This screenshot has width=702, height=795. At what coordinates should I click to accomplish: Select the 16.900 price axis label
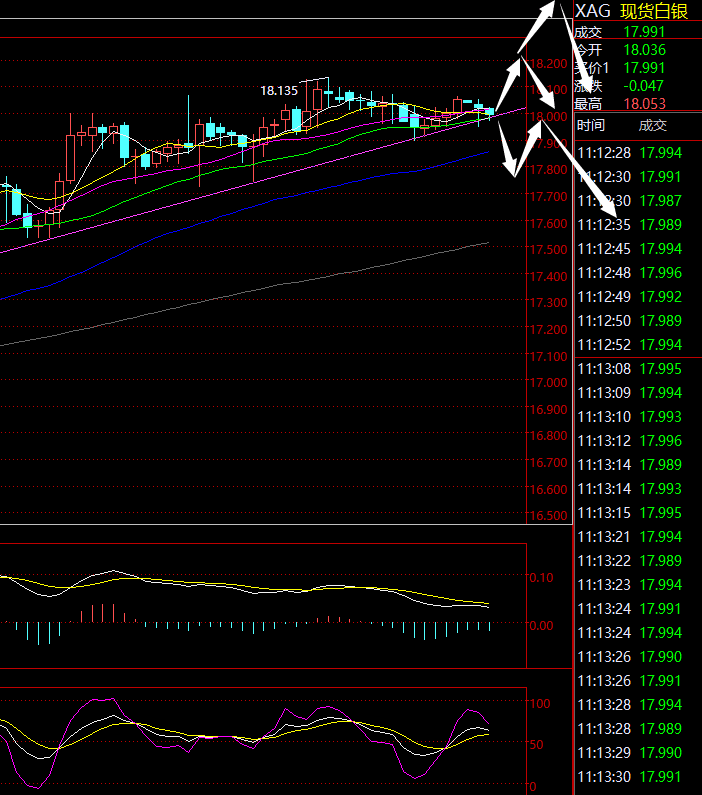click(x=549, y=410)
